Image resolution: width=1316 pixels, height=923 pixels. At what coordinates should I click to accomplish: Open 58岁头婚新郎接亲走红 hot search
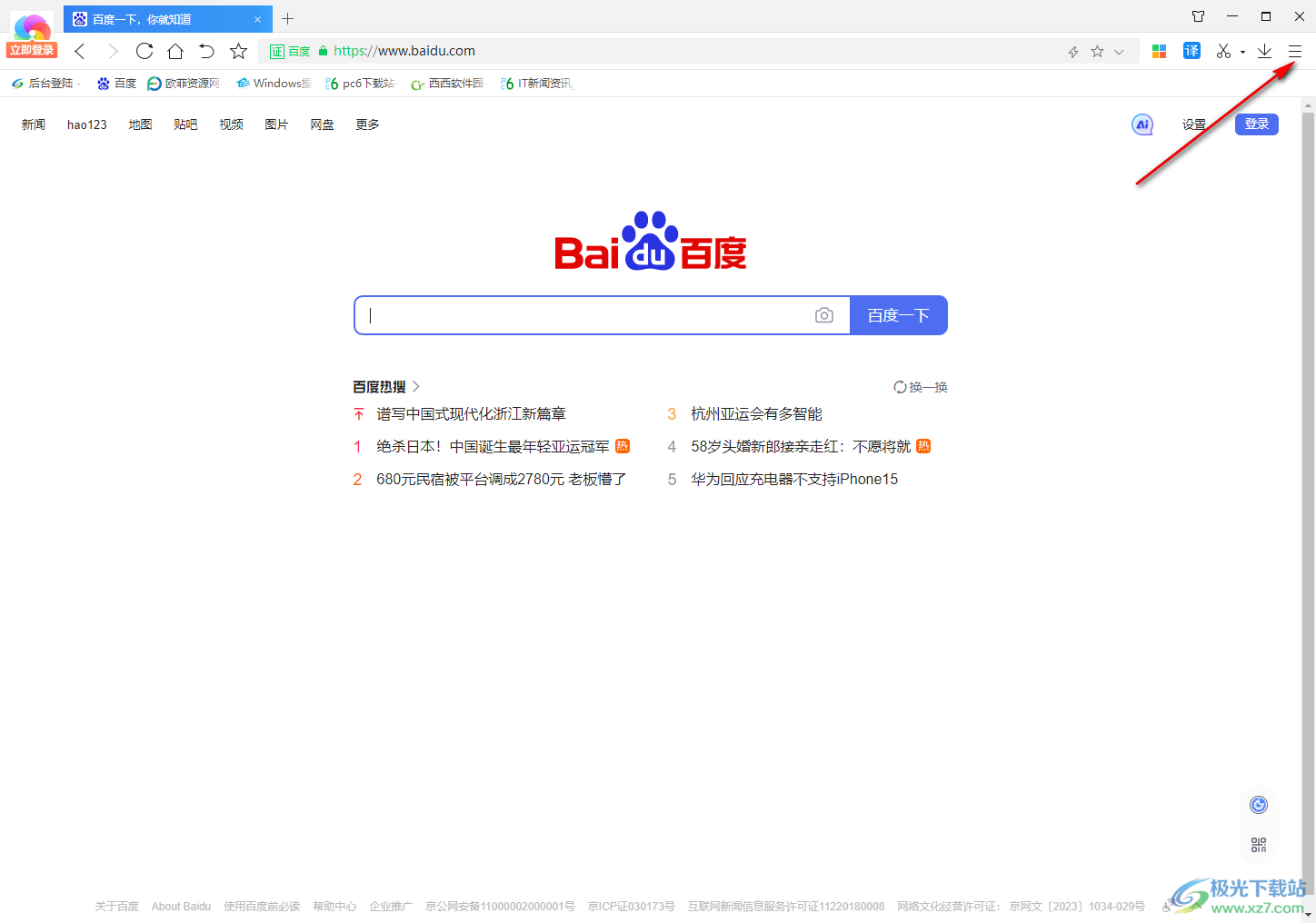point(801,447)
